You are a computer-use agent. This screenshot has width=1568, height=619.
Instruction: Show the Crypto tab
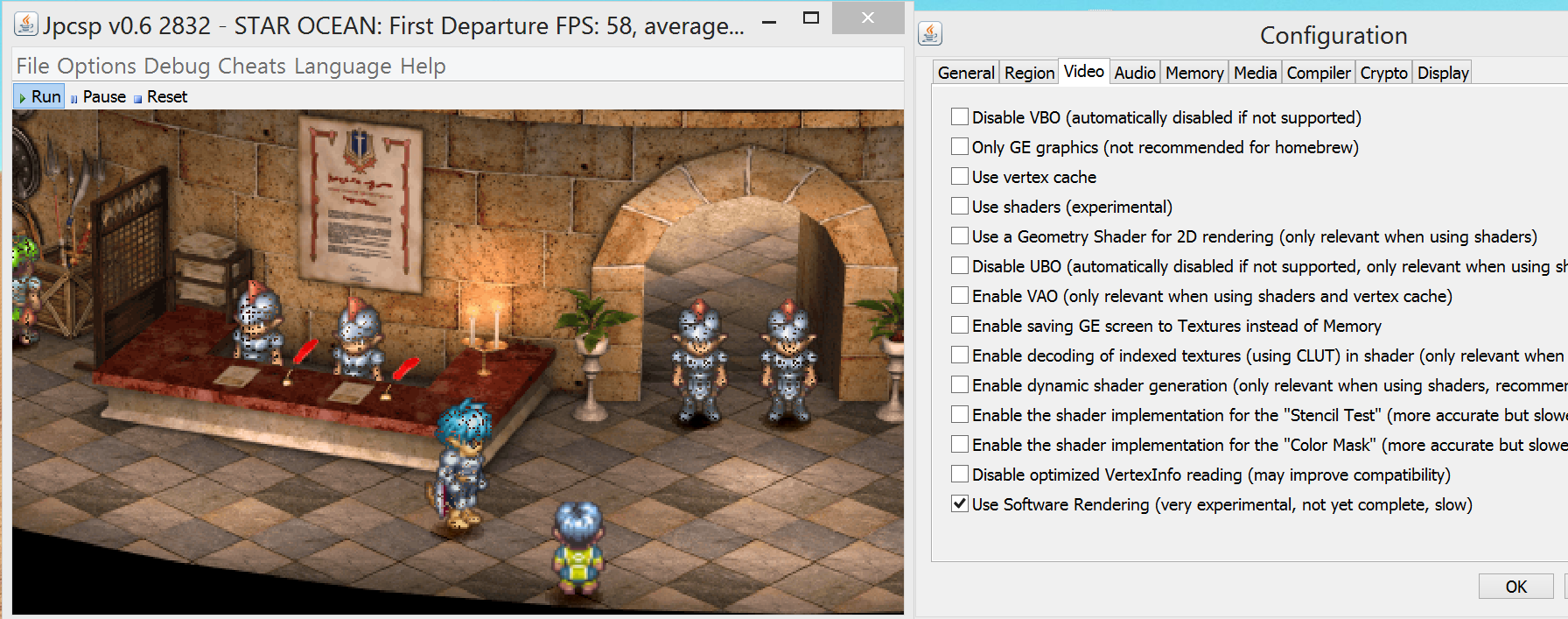(x=1383, y=73)
